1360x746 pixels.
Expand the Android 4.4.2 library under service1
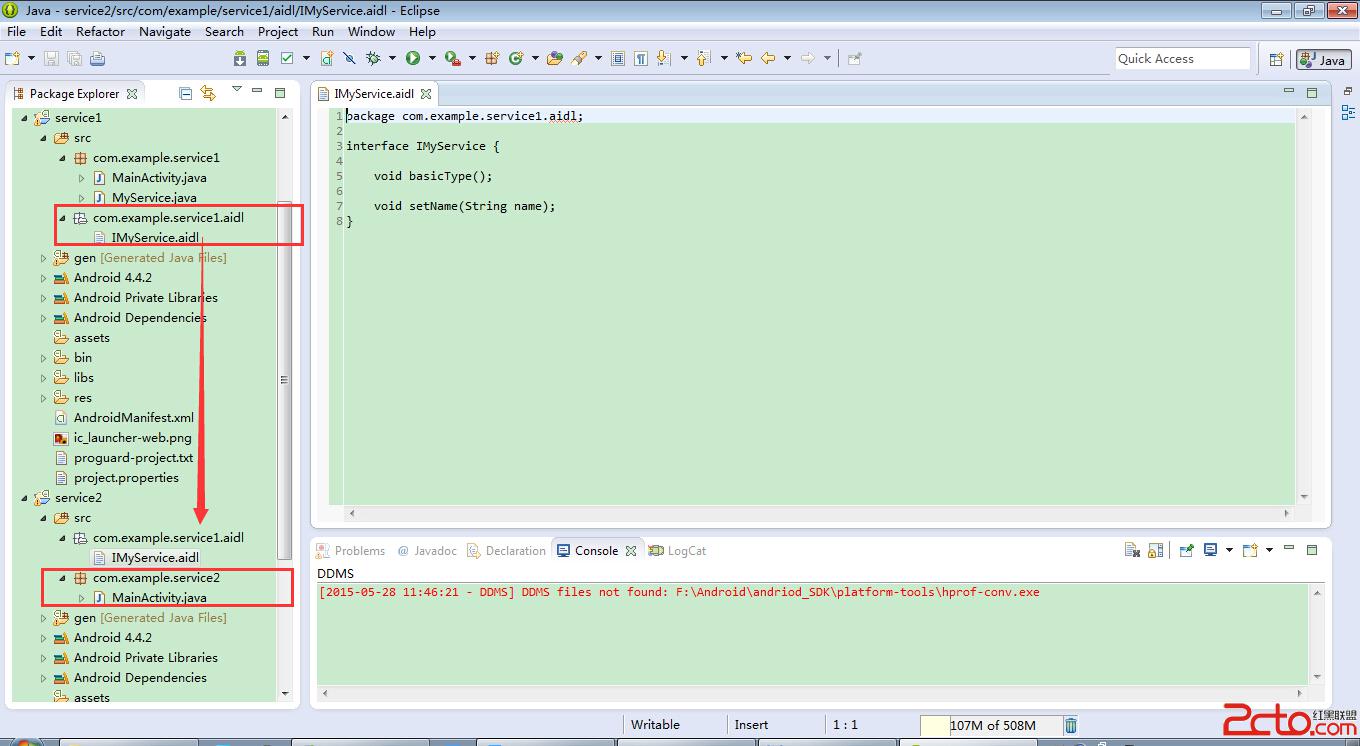44,278
